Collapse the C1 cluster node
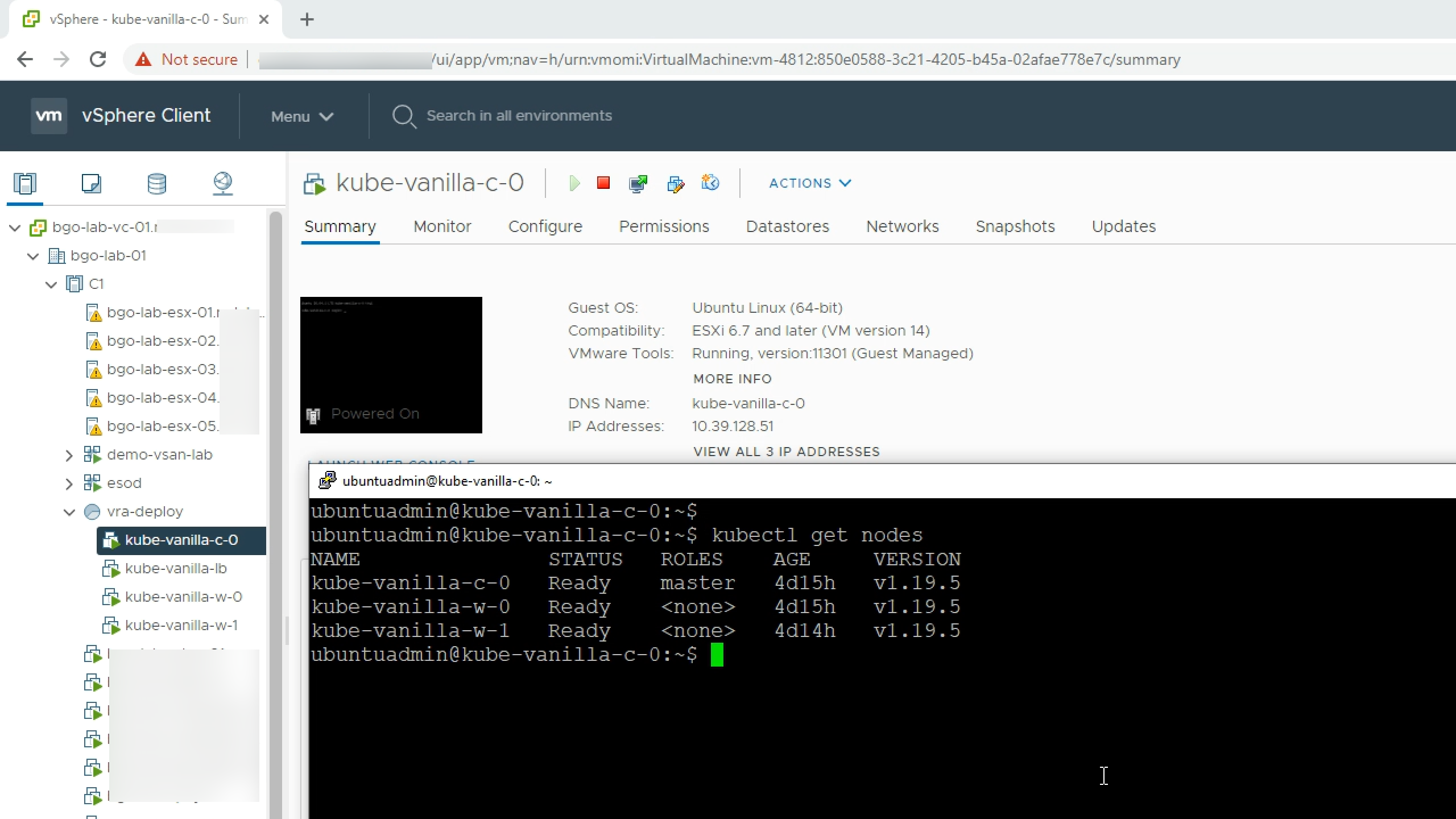 click(x=51, y=284)
